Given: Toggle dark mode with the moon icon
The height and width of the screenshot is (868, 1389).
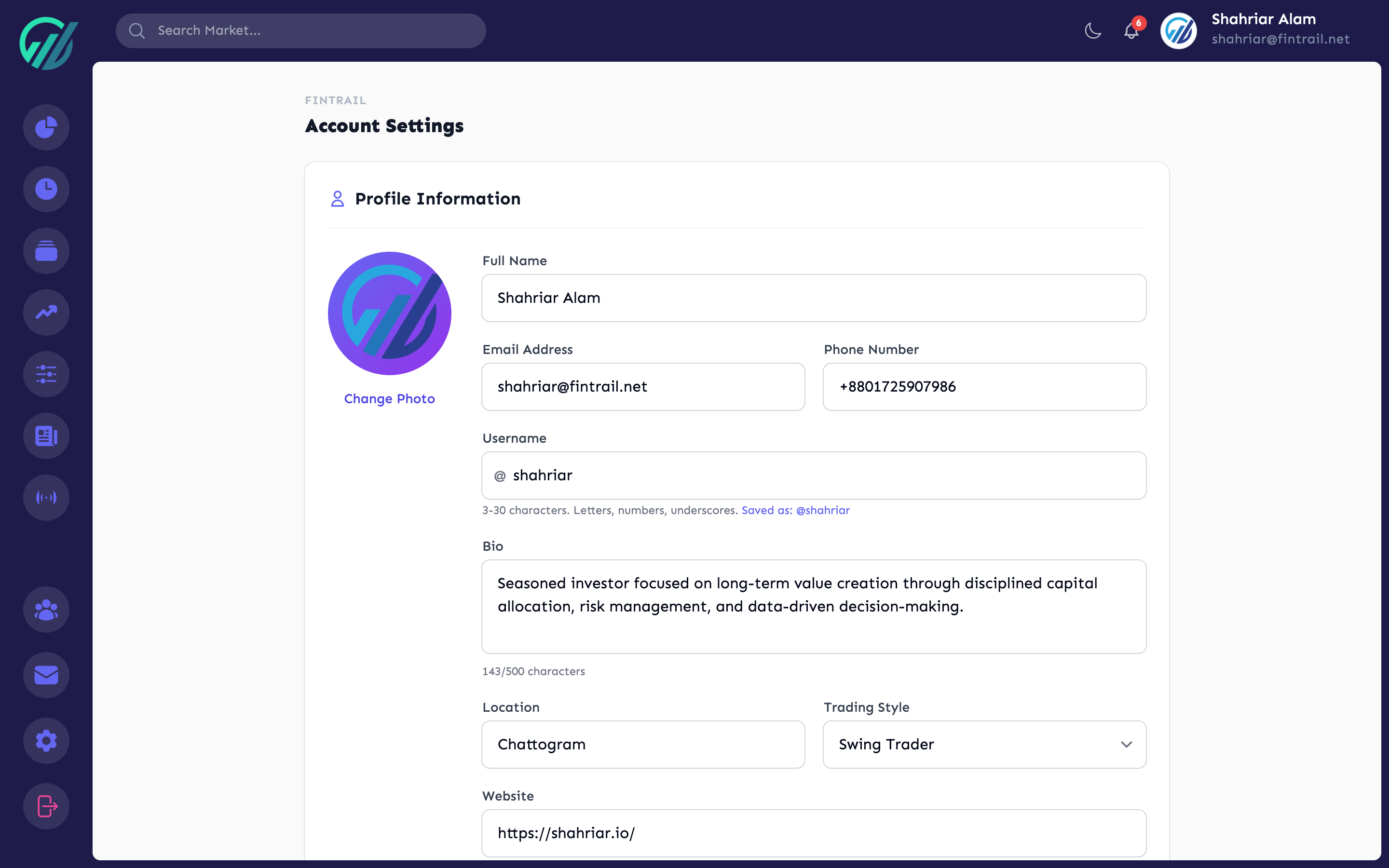Looking at the screenshot, I should coord(1092,31).
